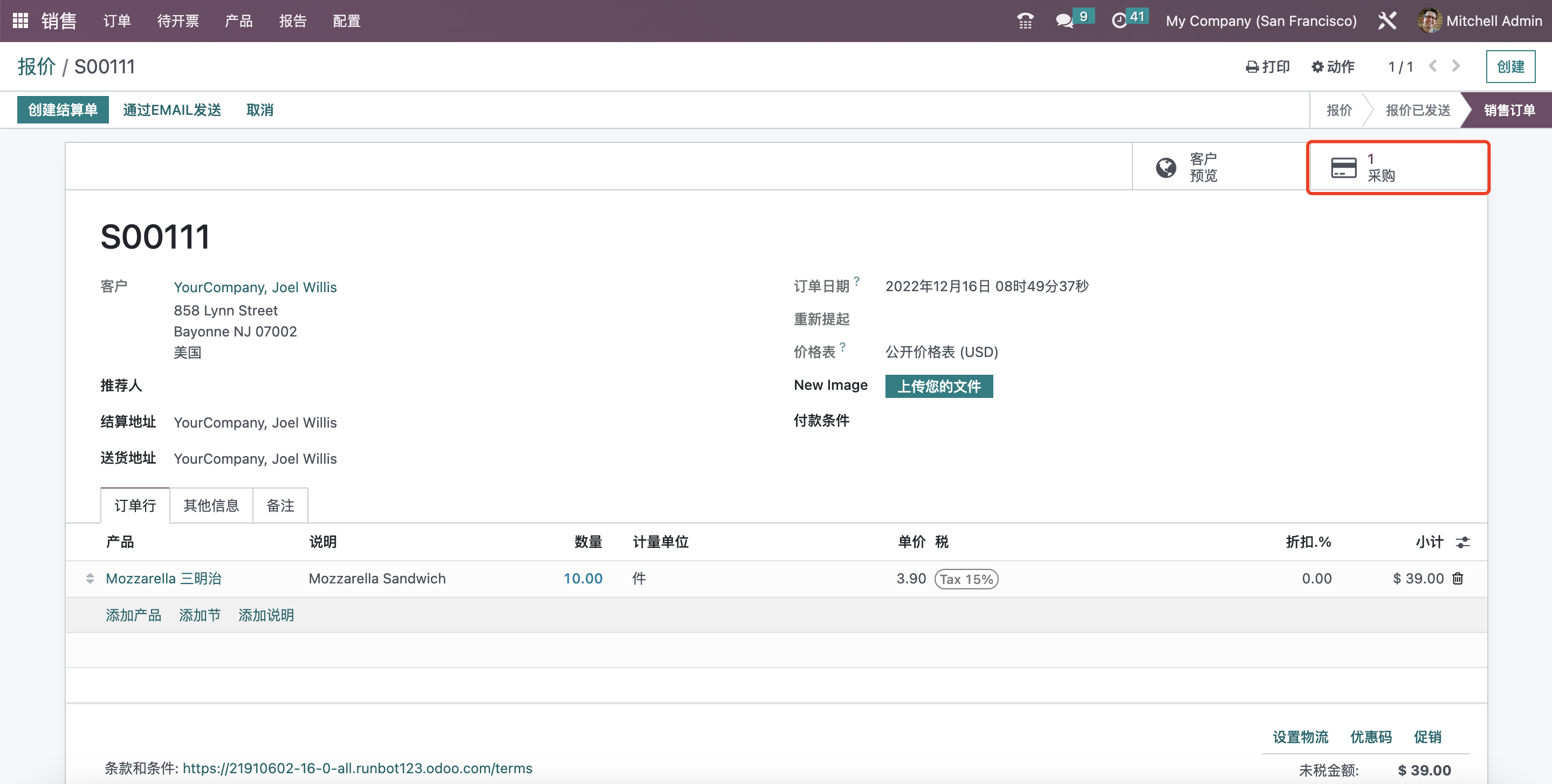Open the 待开票 menu
The height and width of the screenshot is (784, 1552).
178,21
